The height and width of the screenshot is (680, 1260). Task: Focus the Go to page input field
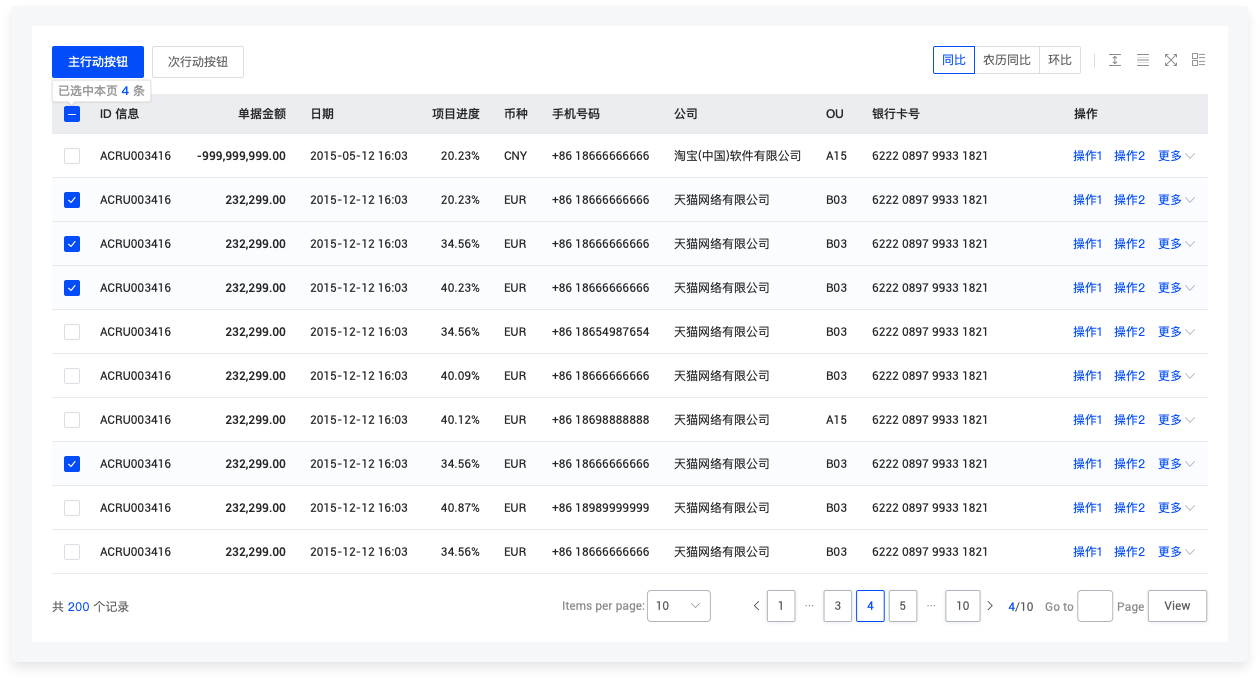tap(1095, 606)
